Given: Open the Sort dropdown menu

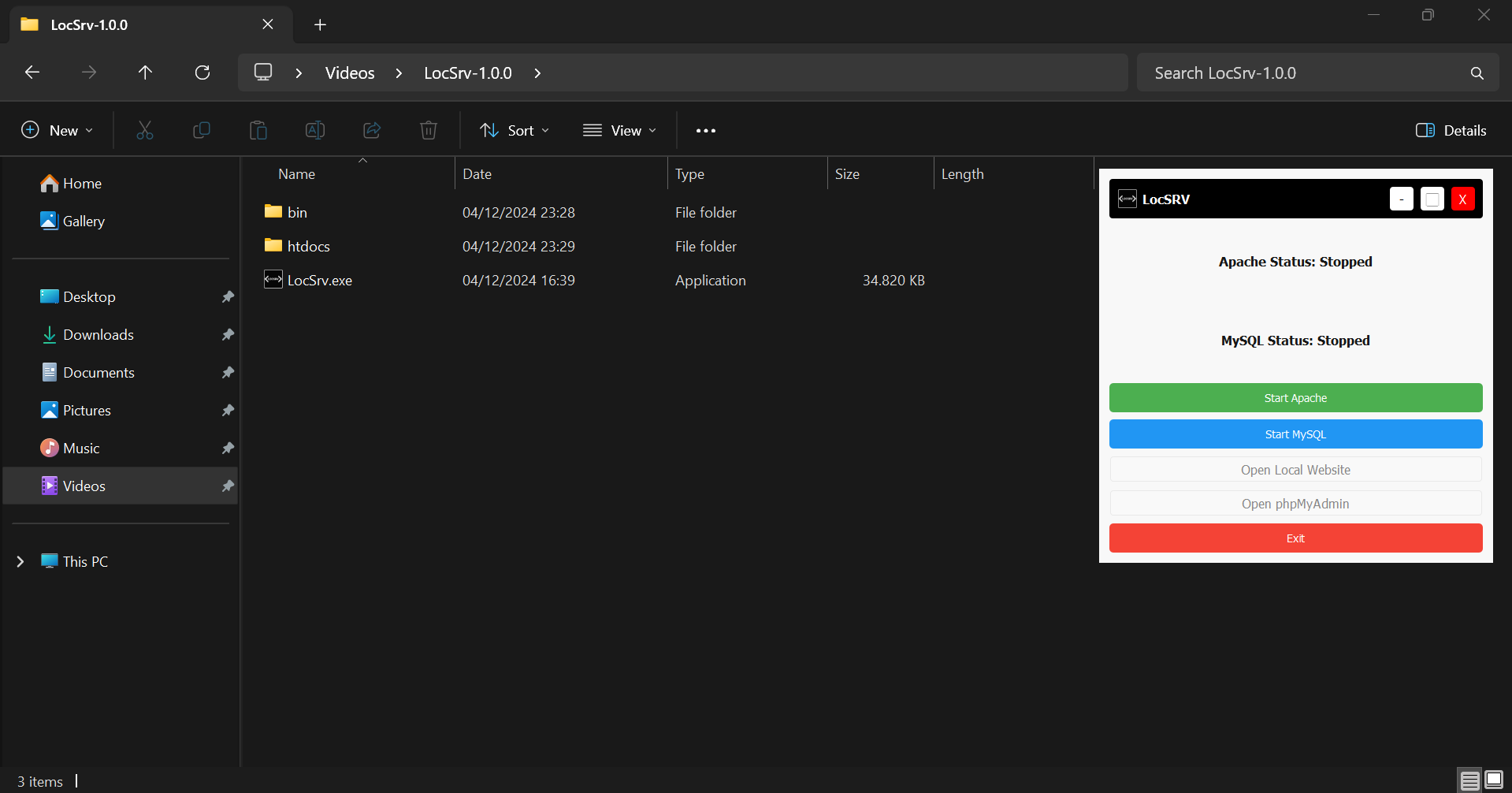Looking at the screenshot, I should tap(515, 131).
